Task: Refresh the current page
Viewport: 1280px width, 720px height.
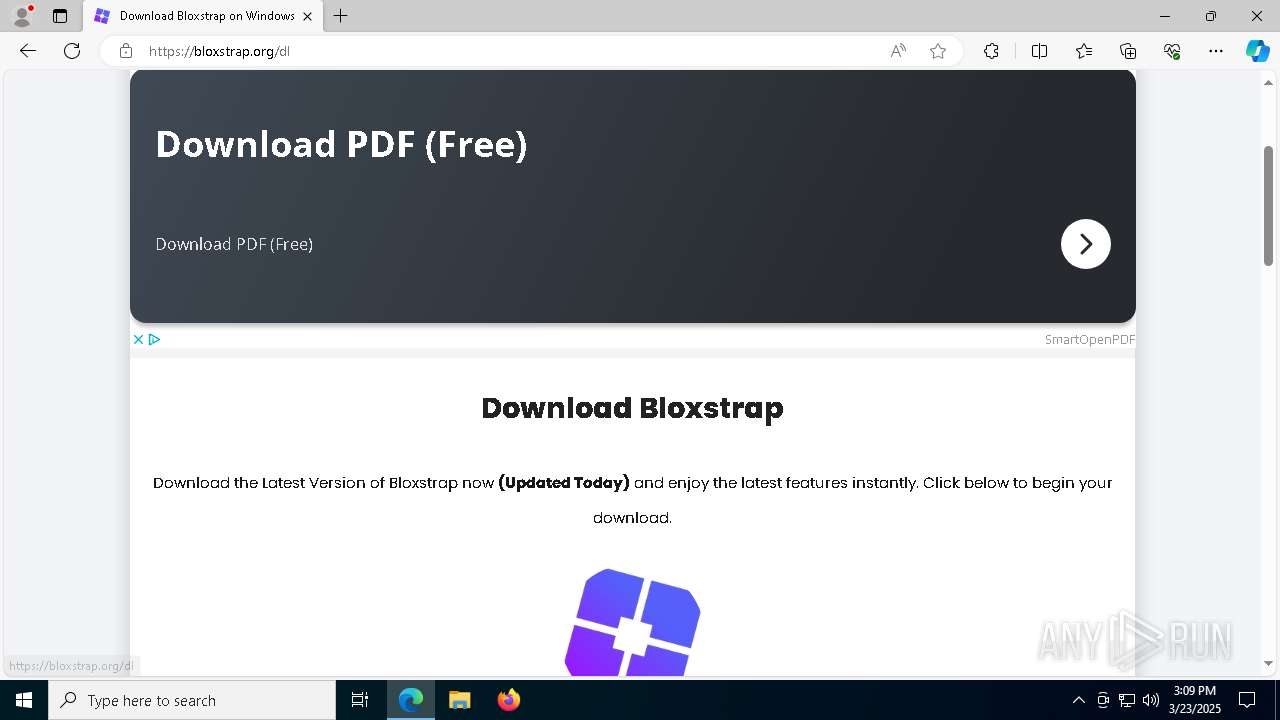Action: (72, 51)
